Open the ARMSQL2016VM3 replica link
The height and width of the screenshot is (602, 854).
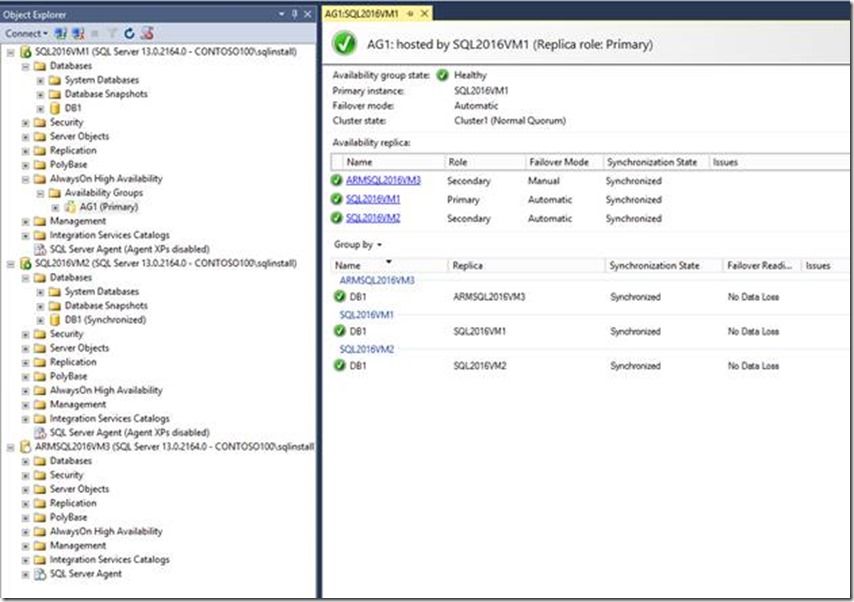point(383,180)
